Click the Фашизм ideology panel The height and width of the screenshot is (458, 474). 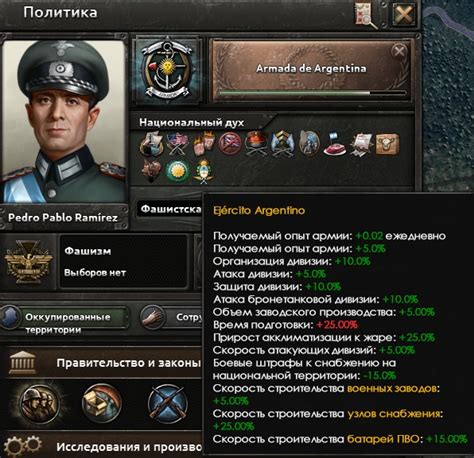[94, 261]
